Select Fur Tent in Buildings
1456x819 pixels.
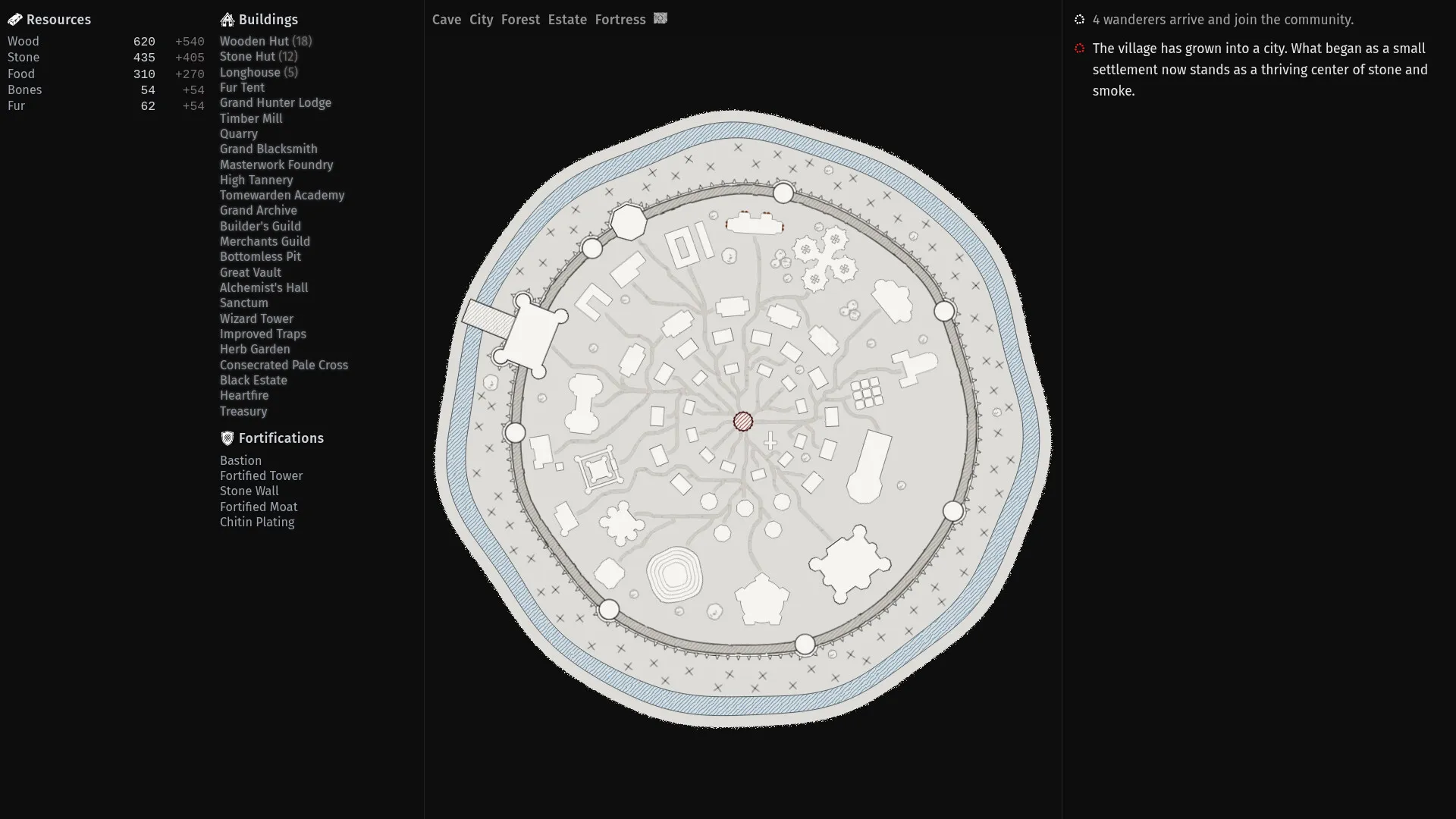242,87
